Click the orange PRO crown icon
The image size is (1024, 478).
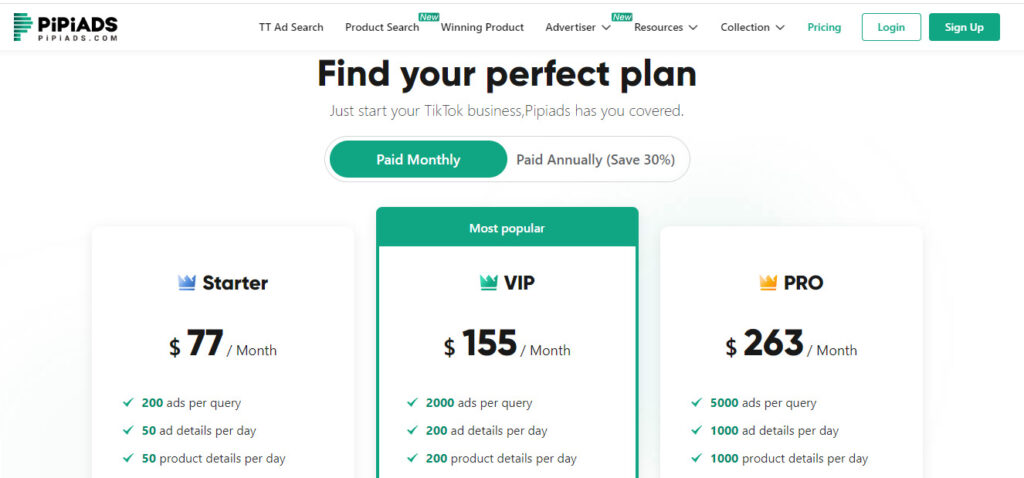pyautogui.click(x=768, y=283)
